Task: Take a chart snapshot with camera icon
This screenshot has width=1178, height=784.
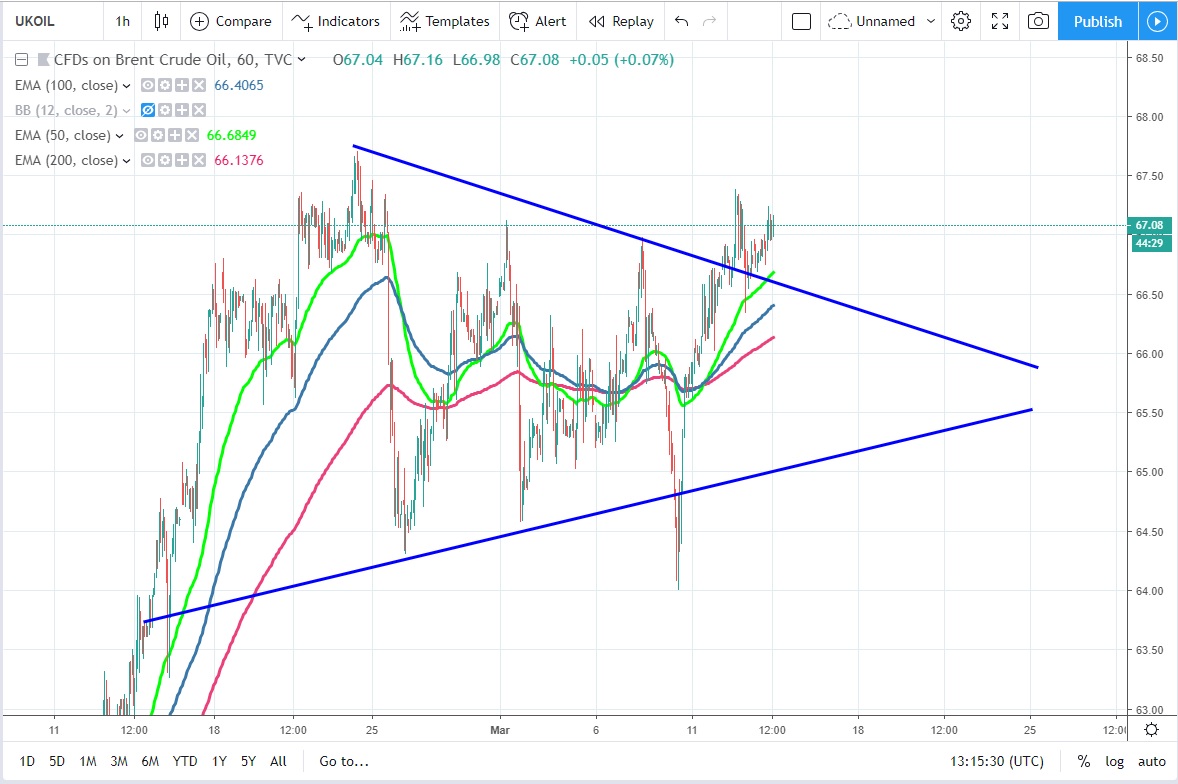Action: pyautogui.click(x=1038, y=21)
